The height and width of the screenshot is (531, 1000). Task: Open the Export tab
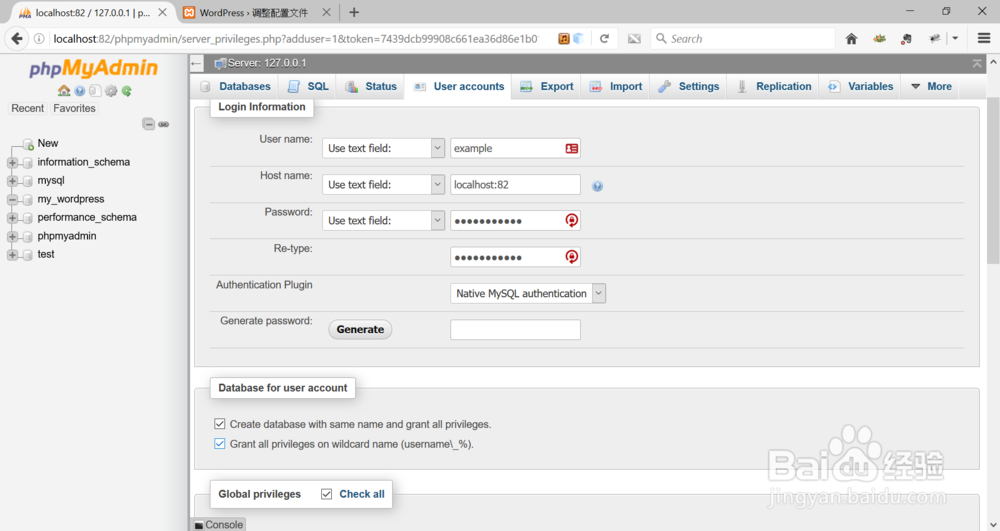point(547,87)
